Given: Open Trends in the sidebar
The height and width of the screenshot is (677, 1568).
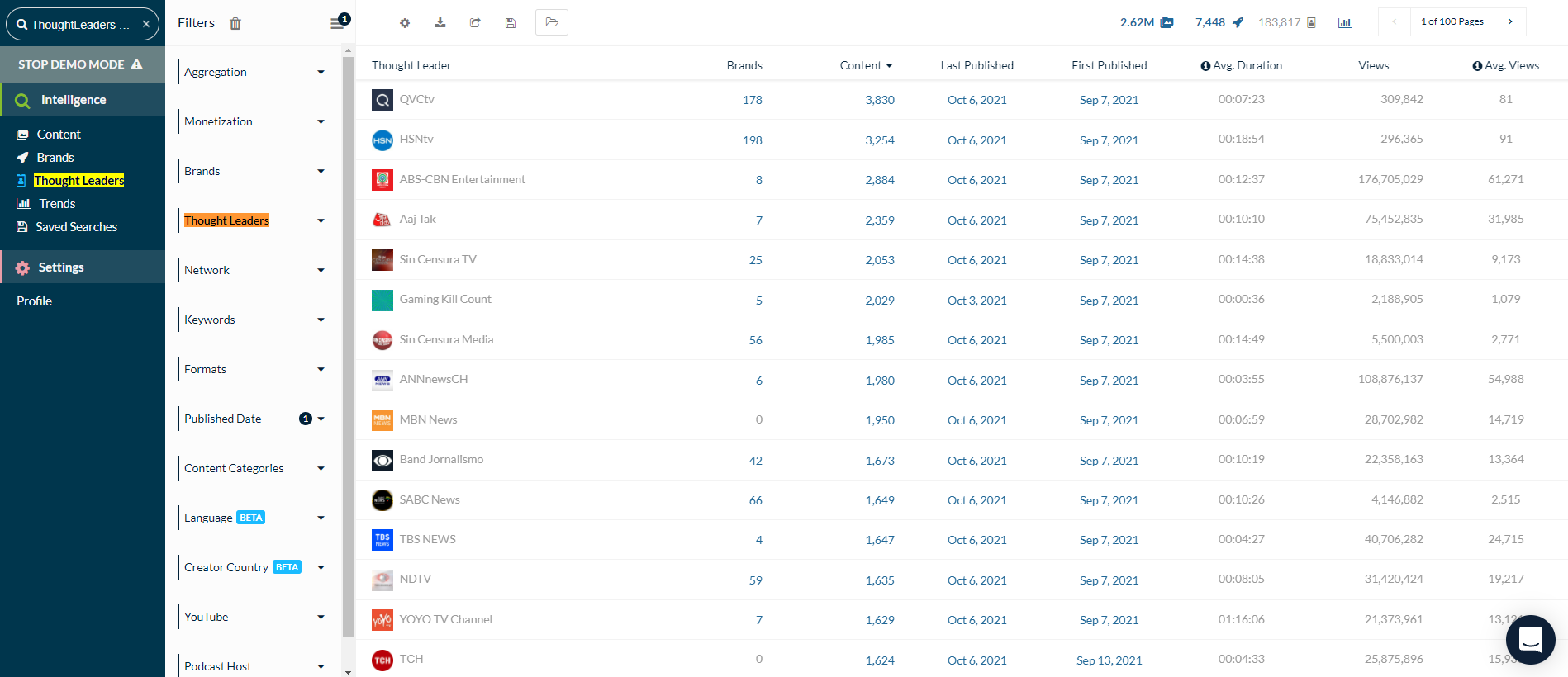Looking at the screenshot, I should [57, 204].
